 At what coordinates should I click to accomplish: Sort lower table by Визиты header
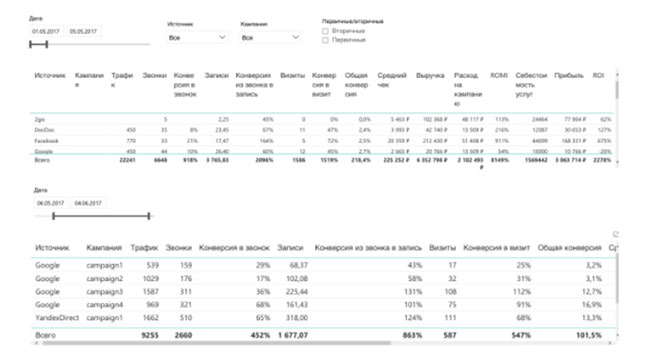(x=442, y=248)
